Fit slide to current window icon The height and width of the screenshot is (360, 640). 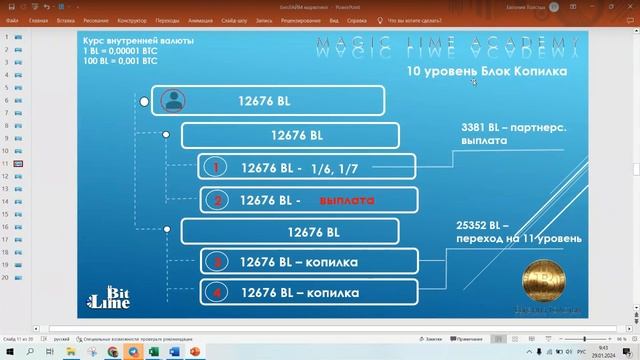click(x=635, y=339)
